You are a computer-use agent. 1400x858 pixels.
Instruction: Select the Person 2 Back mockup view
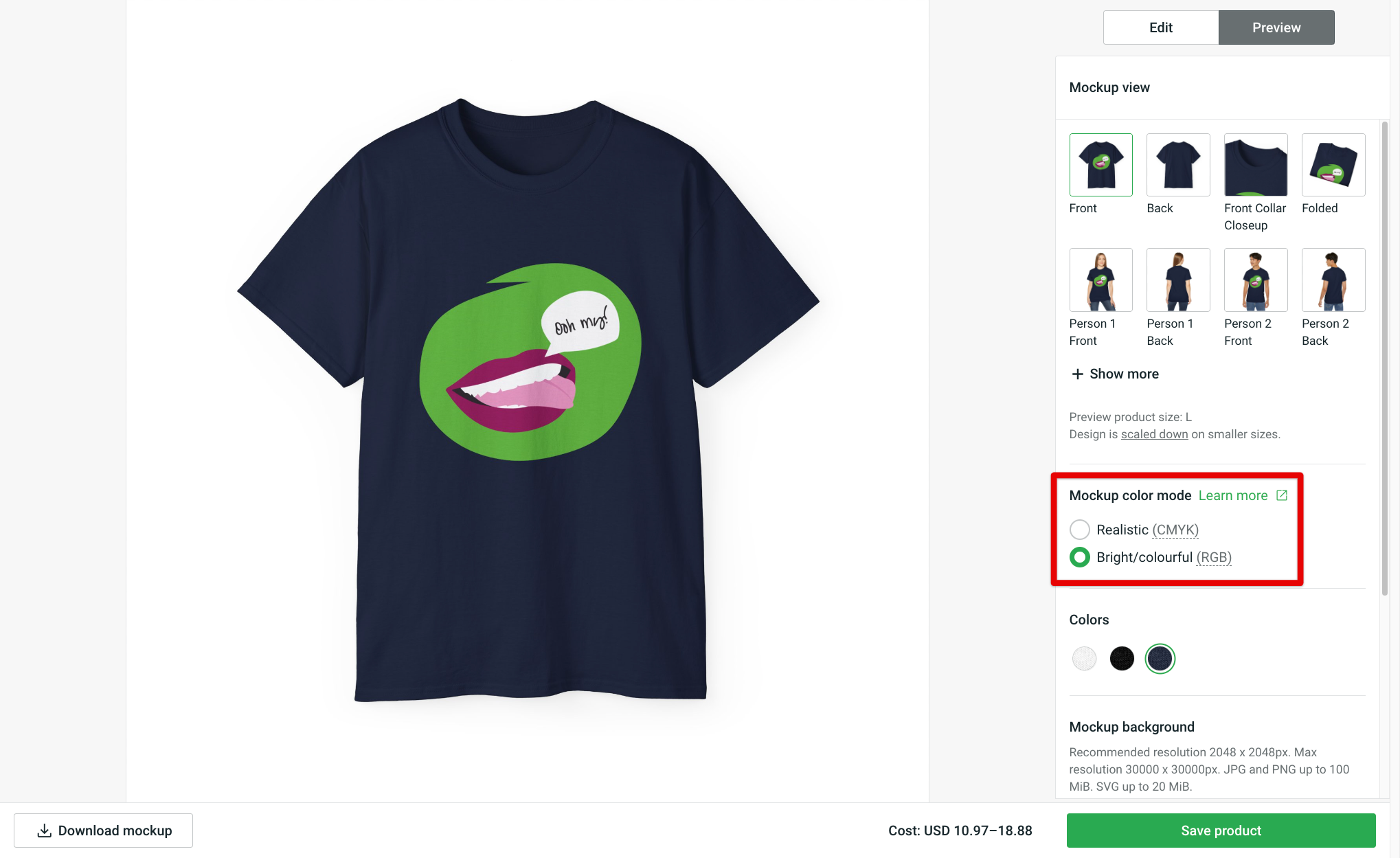point(1333,280)
